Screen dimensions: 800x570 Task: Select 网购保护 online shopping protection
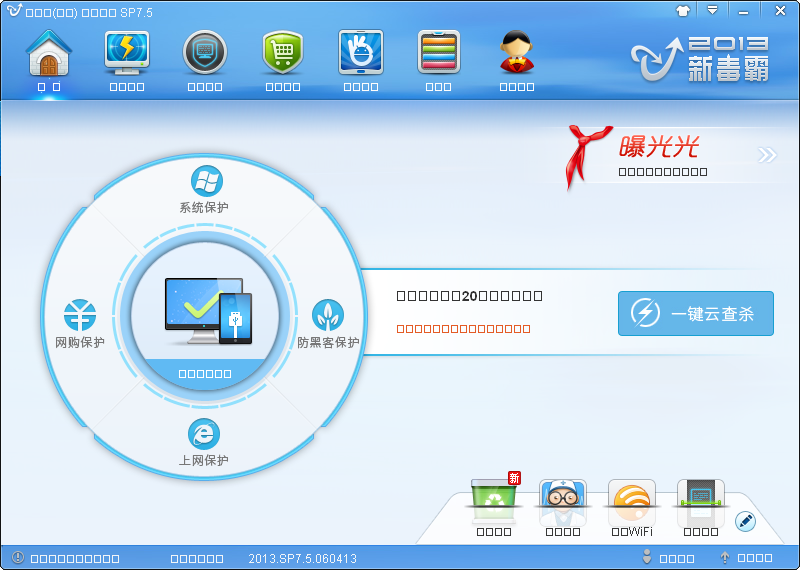tap(80, 324)
